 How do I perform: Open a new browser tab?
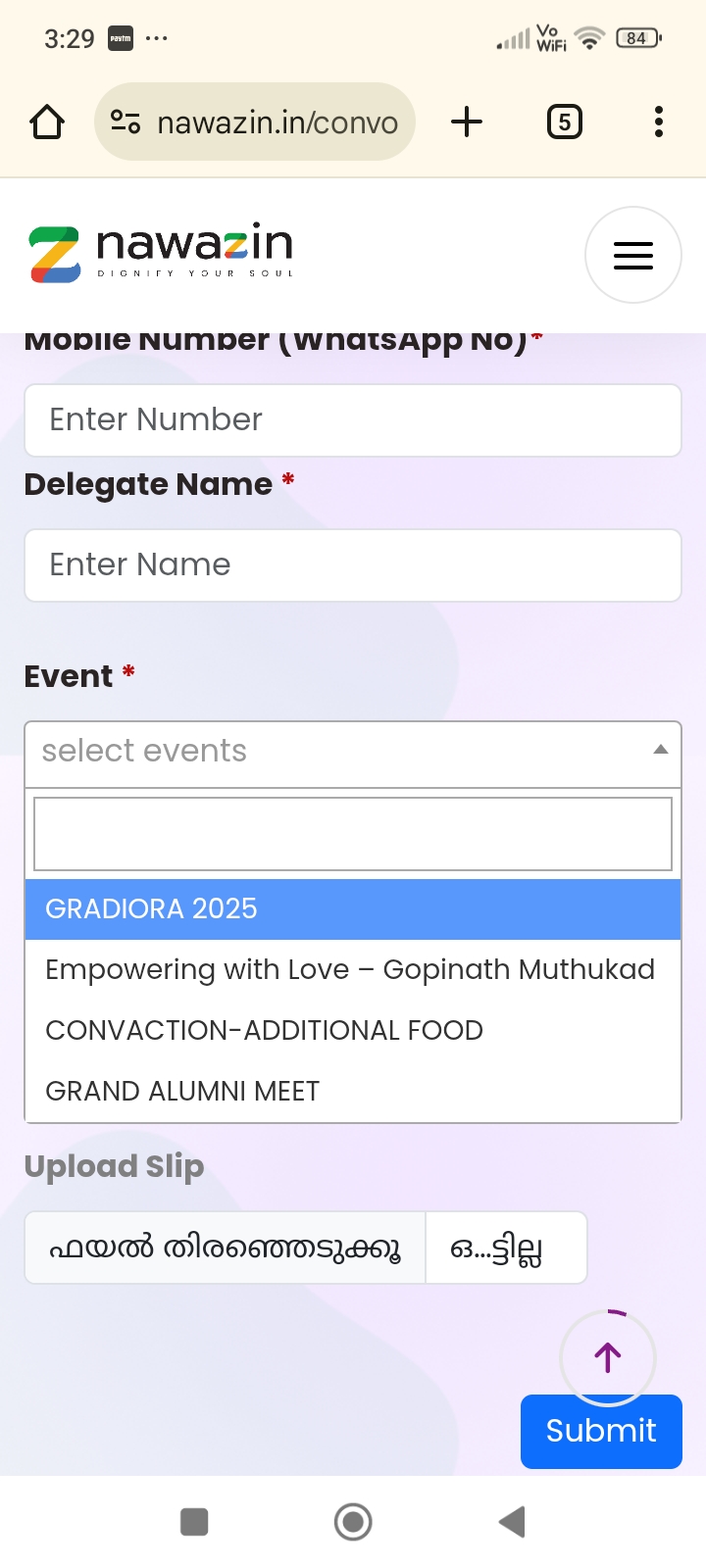(x=467, y=122)
